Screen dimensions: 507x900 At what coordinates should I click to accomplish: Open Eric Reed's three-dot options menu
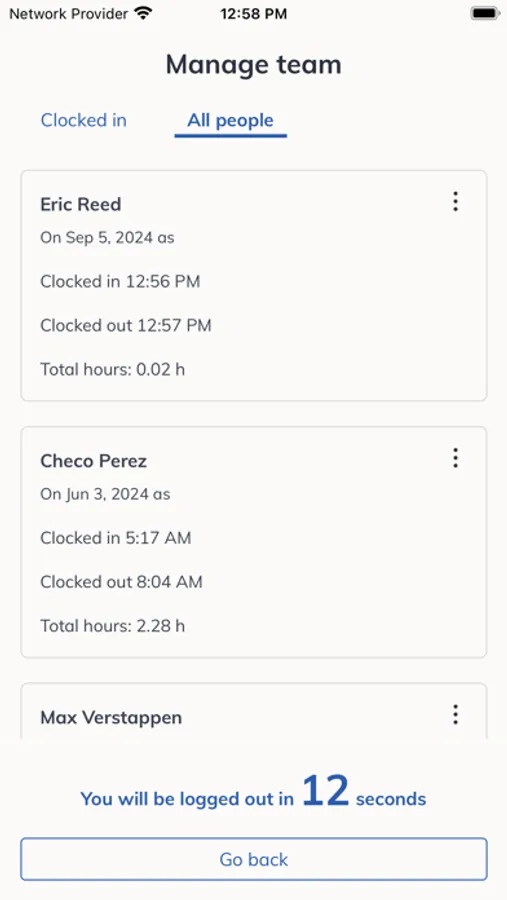[455, 201]
